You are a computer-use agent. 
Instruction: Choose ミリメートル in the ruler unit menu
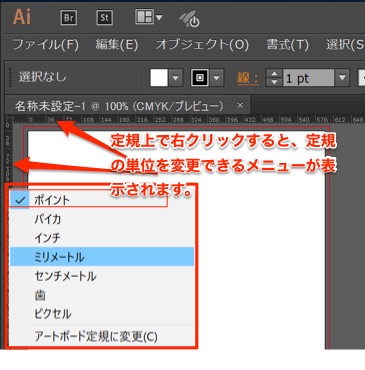(102, 257)
